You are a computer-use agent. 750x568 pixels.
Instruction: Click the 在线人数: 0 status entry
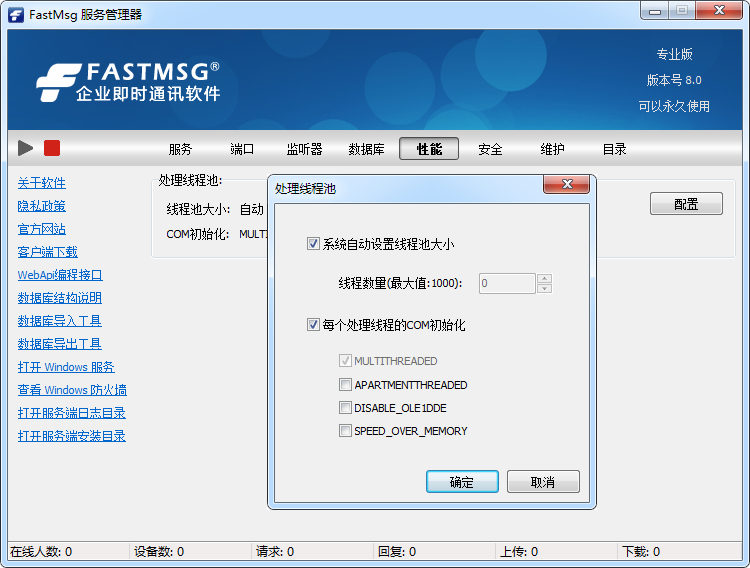coord(41,552)
